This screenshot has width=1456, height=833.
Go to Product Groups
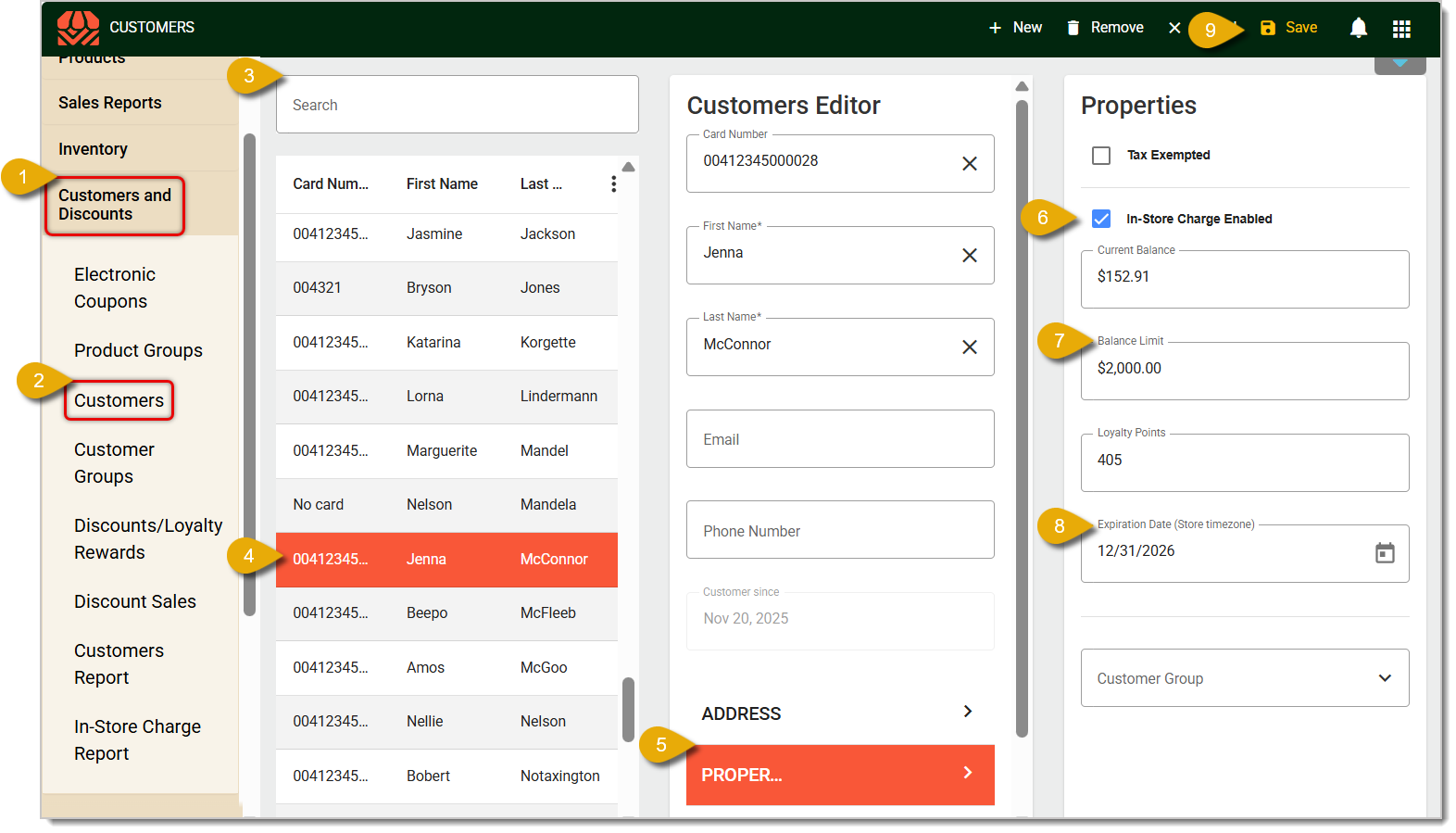coord(138,350)
